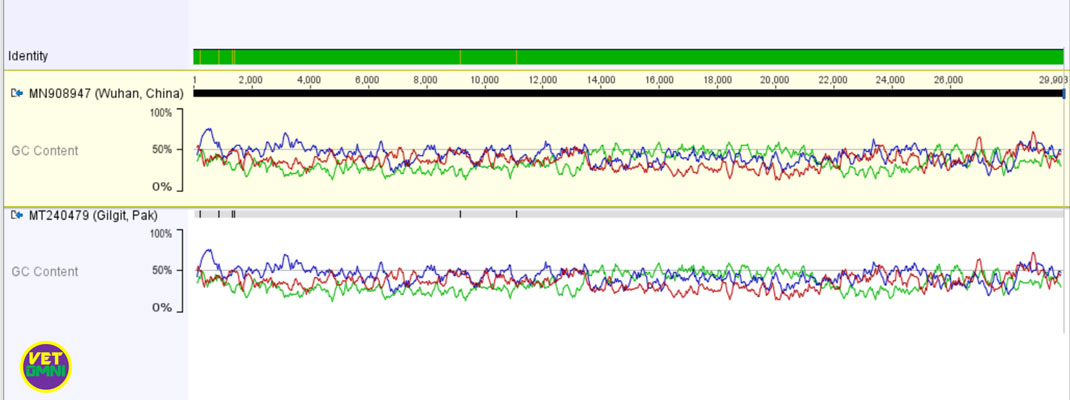Click the 10,000 position on the ruler
1070x400 pixels.
coord(484,79)
